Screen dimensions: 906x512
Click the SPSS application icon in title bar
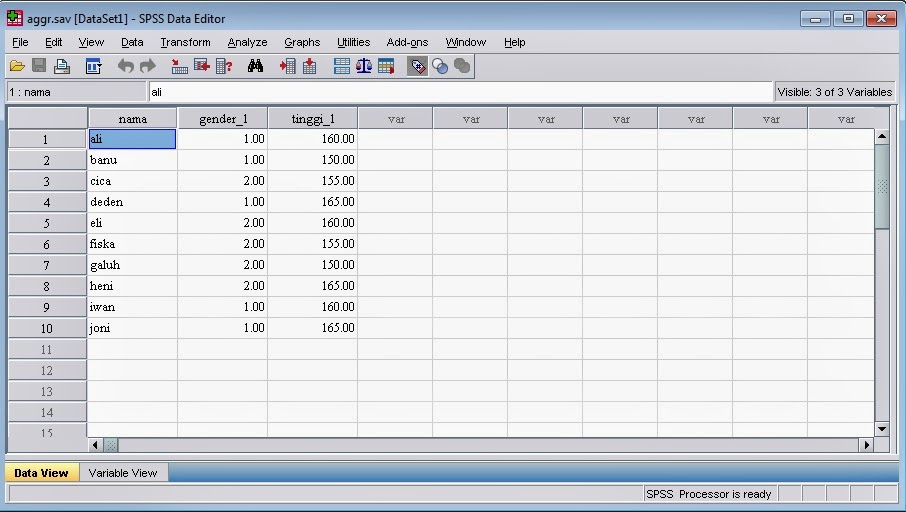(15, 18)
